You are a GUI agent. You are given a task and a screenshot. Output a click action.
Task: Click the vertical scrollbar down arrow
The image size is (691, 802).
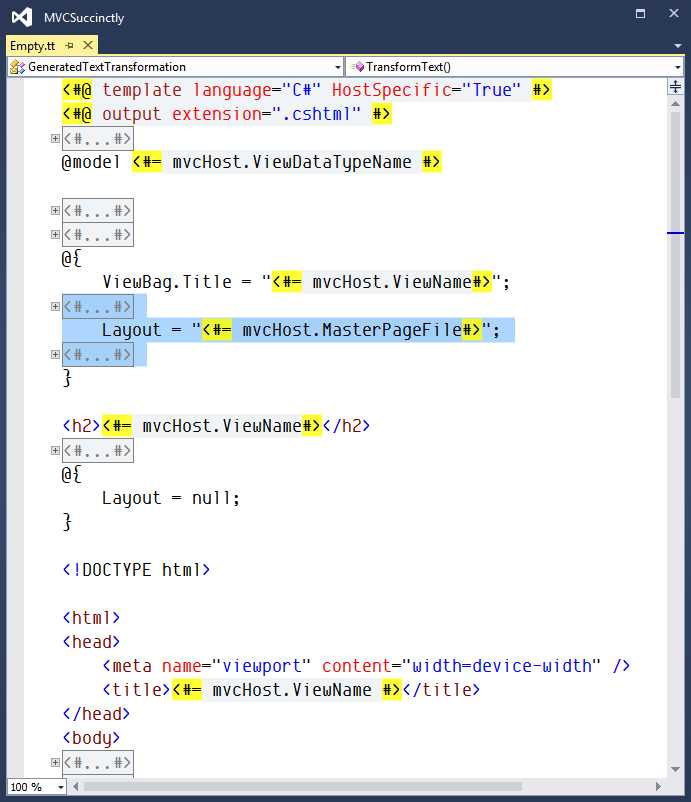coord(675,769)
